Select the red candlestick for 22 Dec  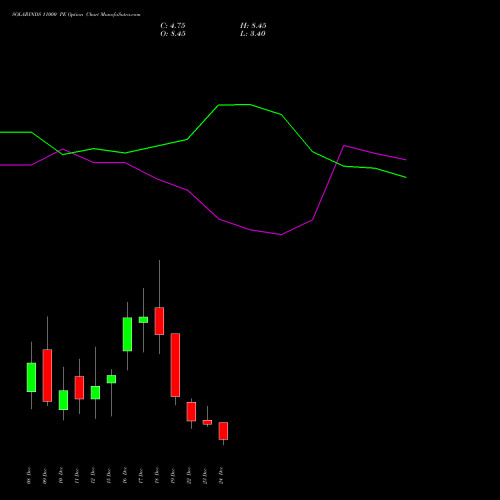coord(191,412)
